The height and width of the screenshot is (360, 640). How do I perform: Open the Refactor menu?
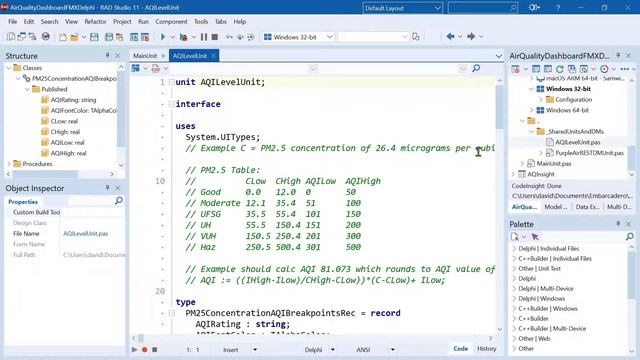click(x=95, y=22)
